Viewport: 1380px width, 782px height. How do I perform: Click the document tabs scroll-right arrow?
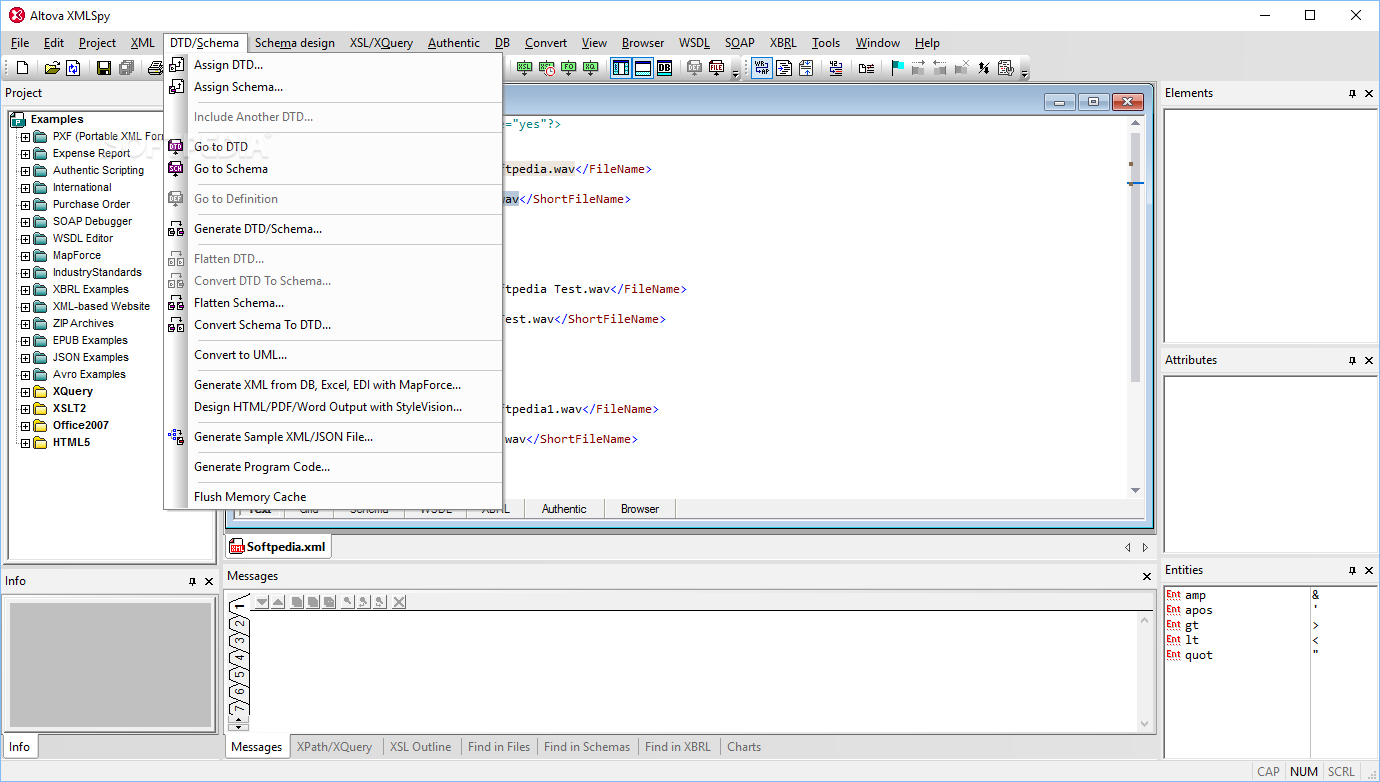tap(1145, 548)
